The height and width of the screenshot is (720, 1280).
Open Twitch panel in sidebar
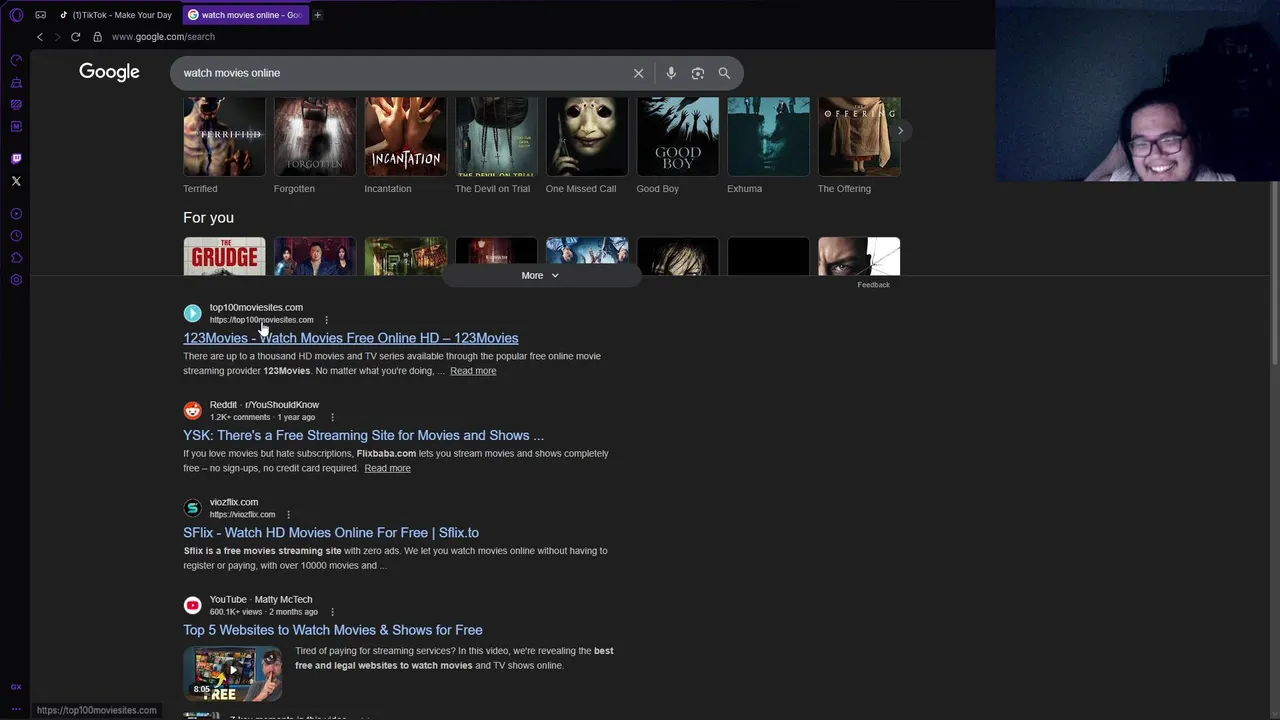16,159
